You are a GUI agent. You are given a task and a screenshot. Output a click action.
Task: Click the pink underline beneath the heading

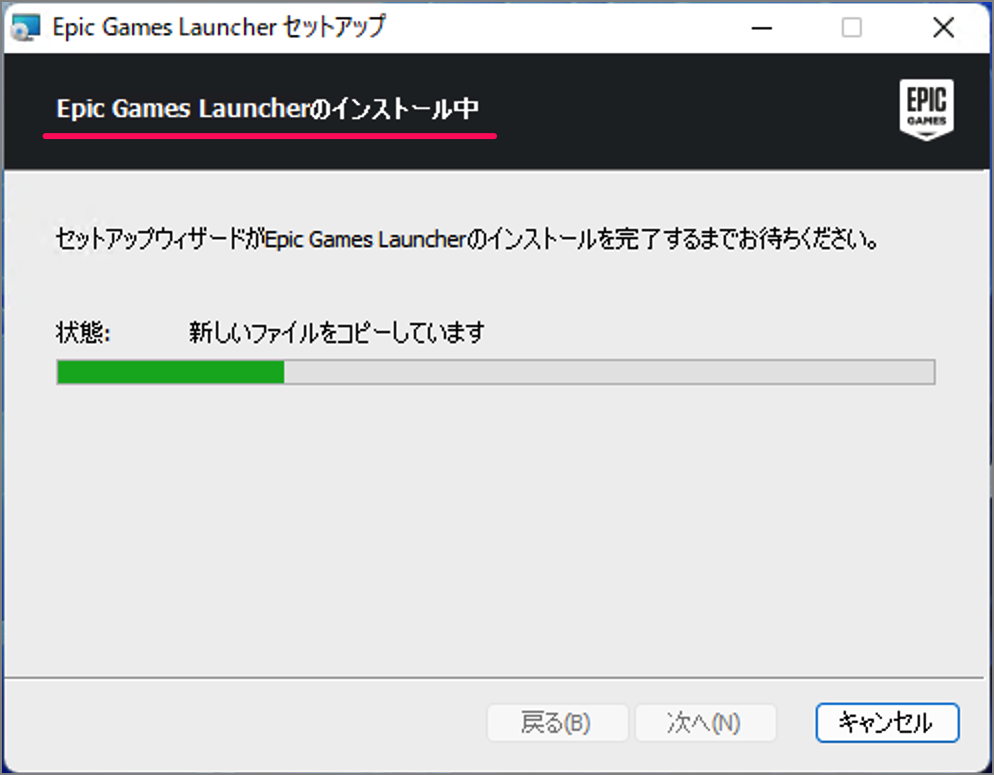pyautogui.click(x=269, y=135)
